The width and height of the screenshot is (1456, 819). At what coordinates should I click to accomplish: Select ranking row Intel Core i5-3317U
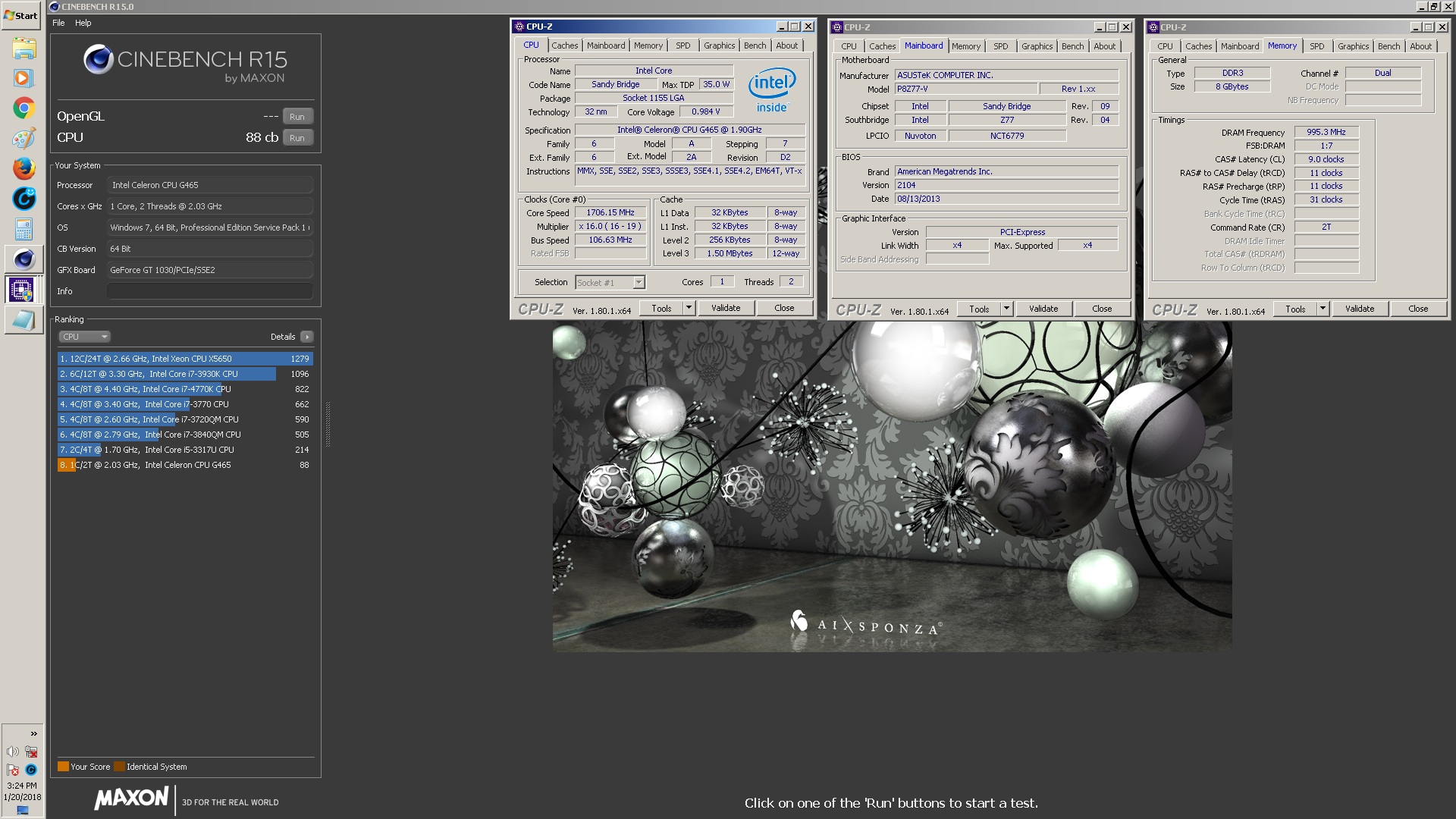pos(185,450)
